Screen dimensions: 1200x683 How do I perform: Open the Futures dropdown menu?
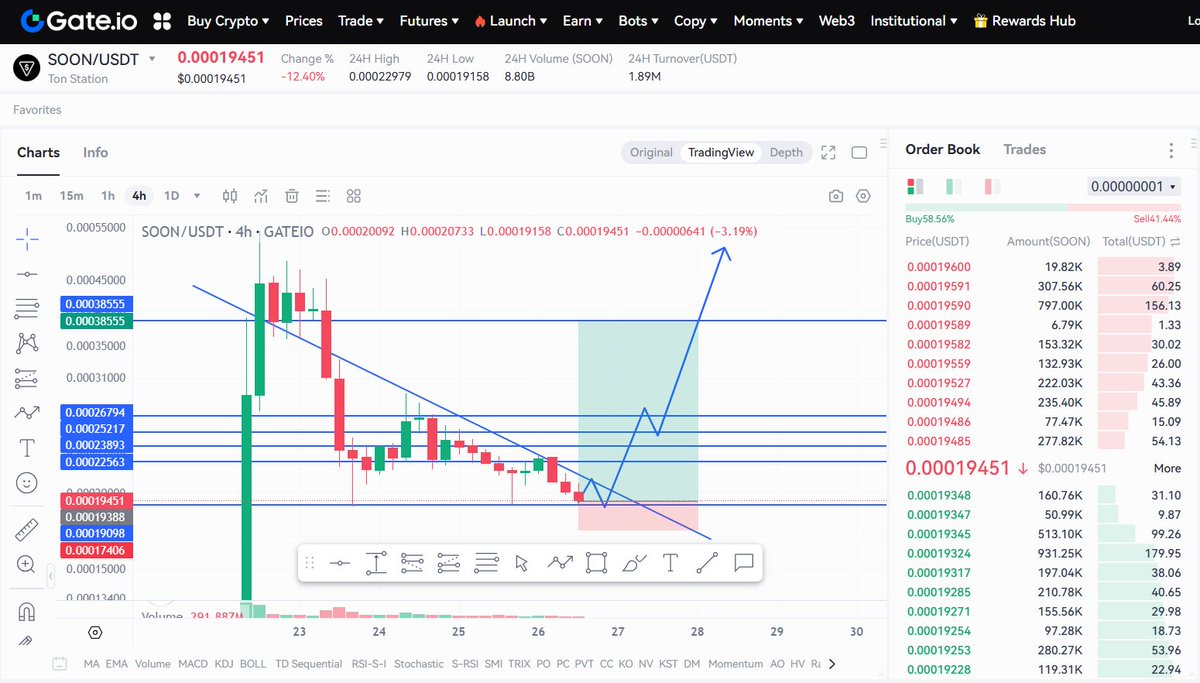(429, 20)
